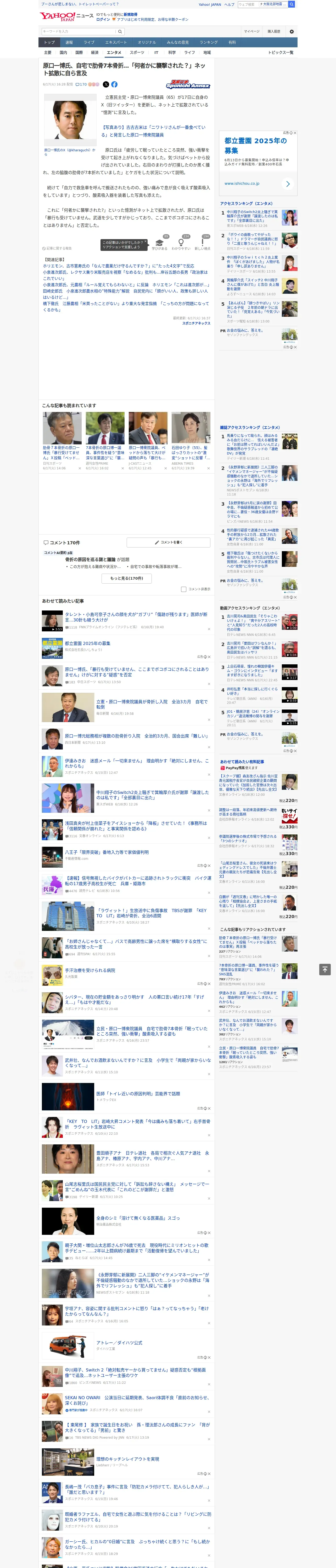Share article on X icon
336x1568 pixels.
106,85
